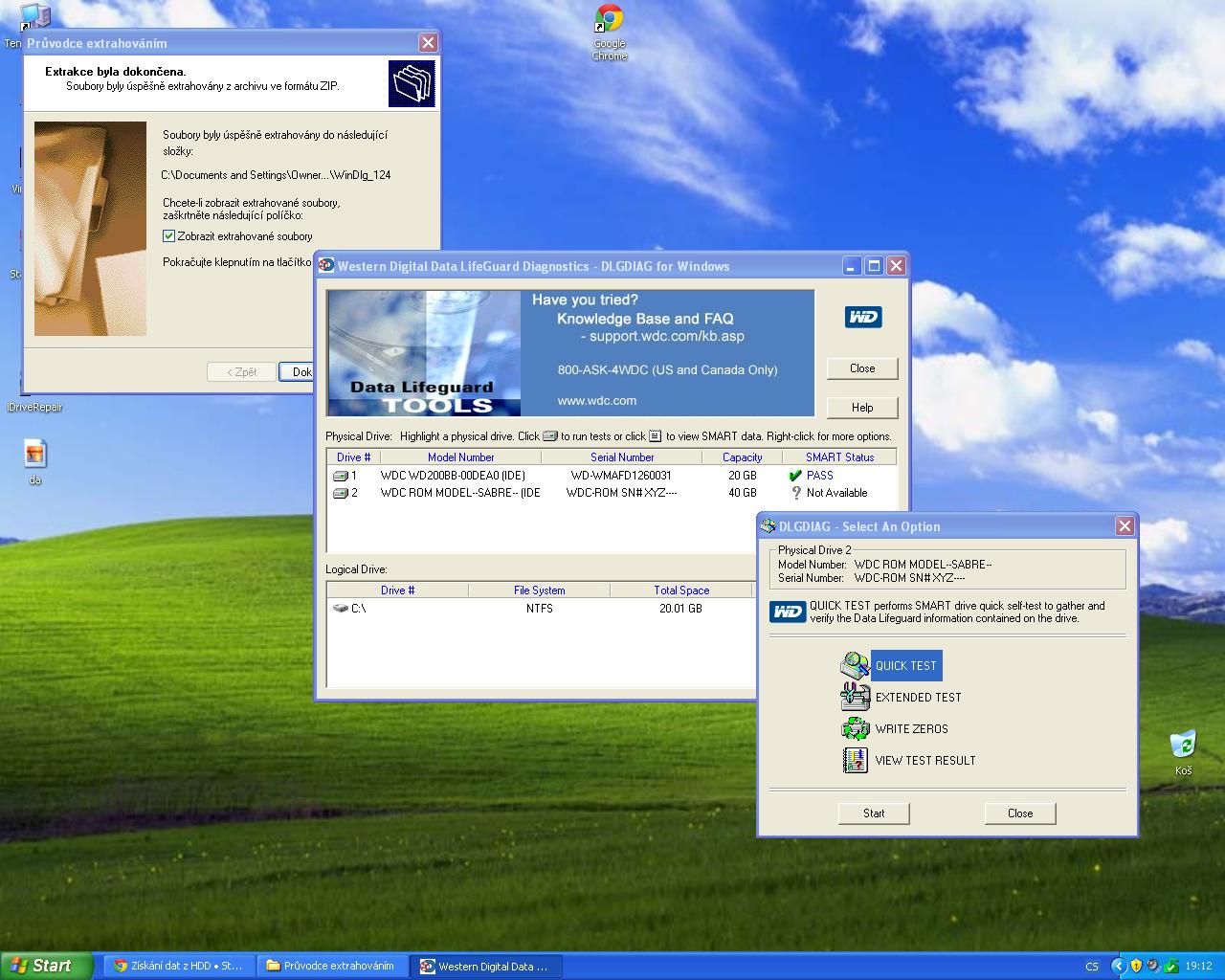Click the DLGDIAG title bar app icon
The image size is (1225, 980).
pyautogui.click(x=326, y=266)
